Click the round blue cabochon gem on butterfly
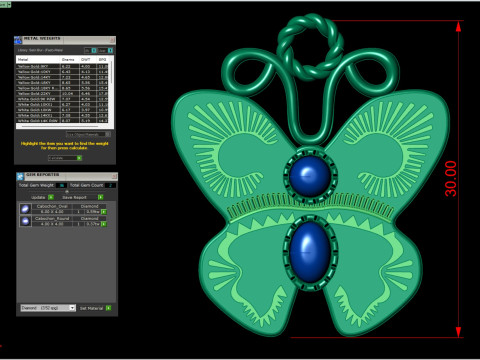Image resolution: width=480 pixels, height=360 pixels. [x=310, y=176]
